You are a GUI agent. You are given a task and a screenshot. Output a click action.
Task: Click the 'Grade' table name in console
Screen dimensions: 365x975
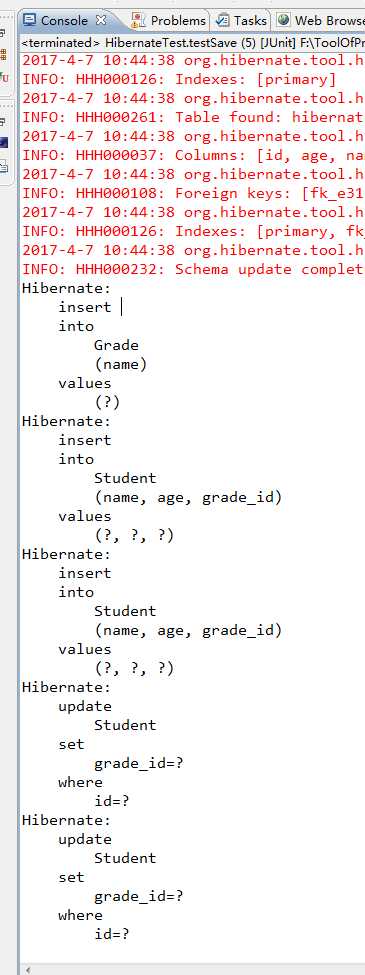[116, 345]
